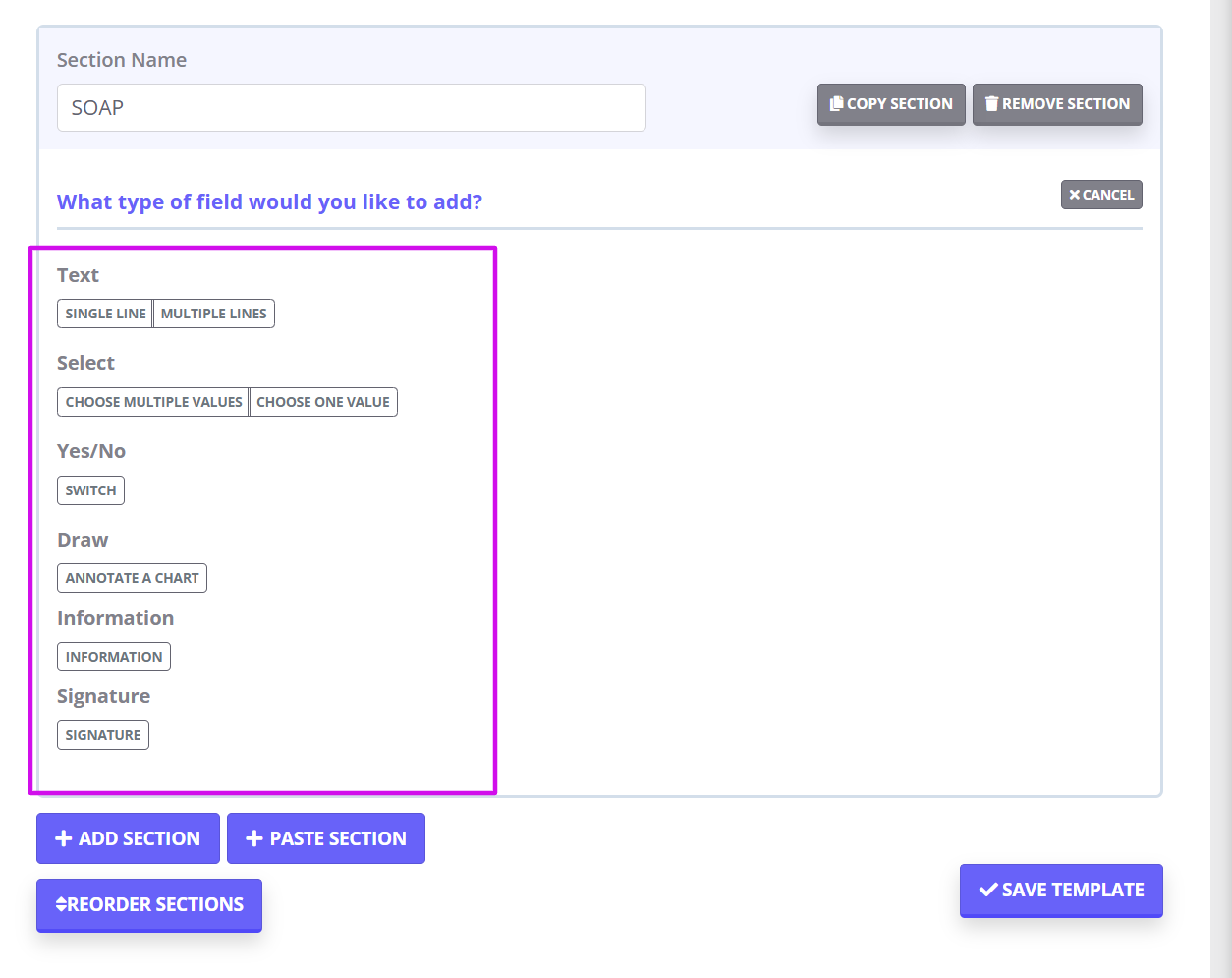Add a Choose One Value select field
This screenshot has height=978, width=1232.
point(323,402)
